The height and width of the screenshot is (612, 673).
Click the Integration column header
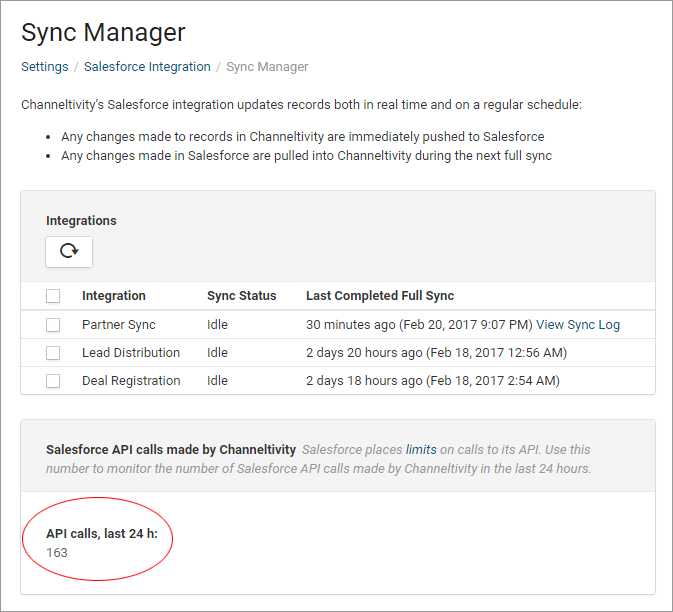(114, 296)
